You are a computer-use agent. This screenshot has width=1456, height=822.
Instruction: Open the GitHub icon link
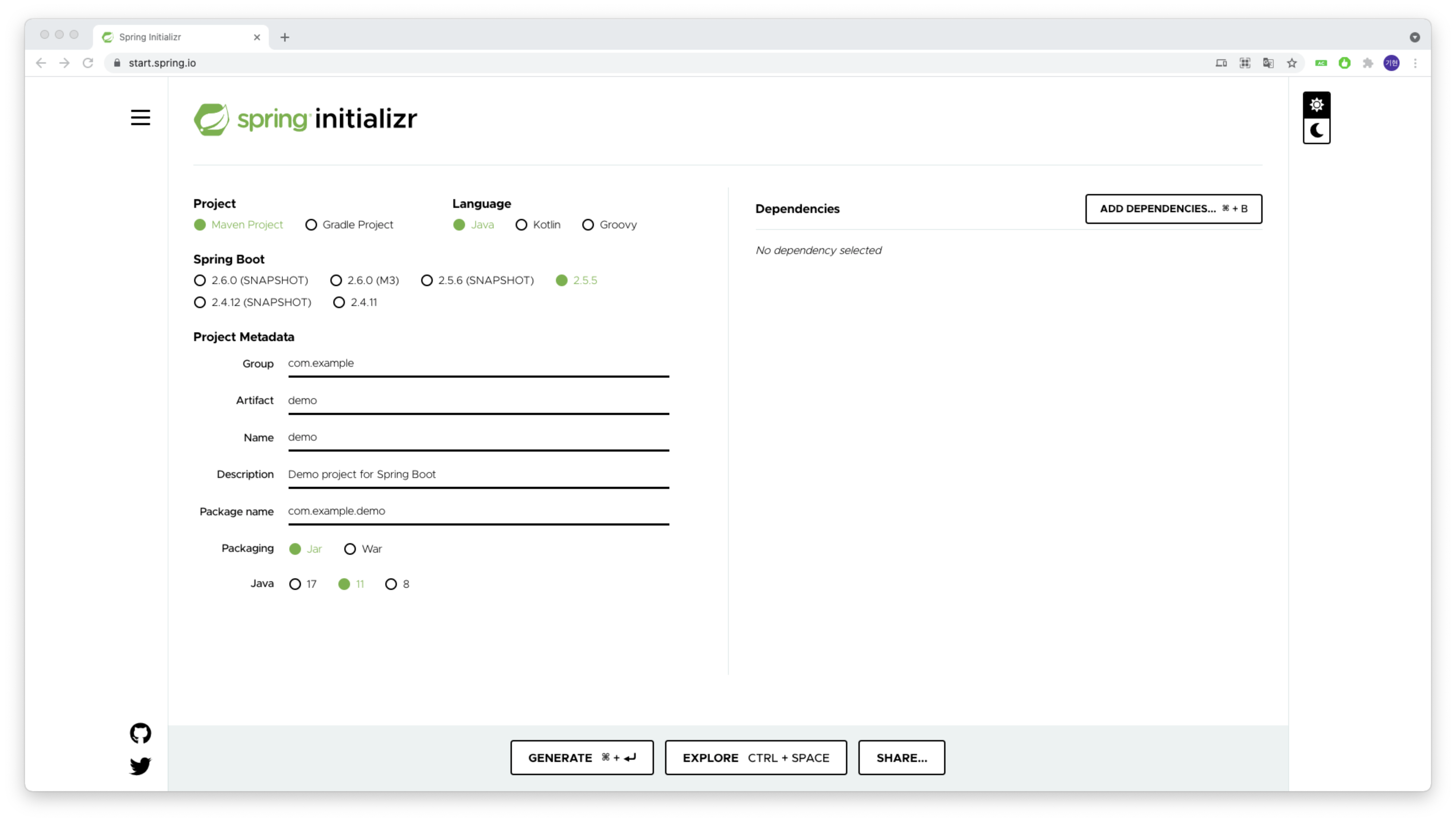140,733
